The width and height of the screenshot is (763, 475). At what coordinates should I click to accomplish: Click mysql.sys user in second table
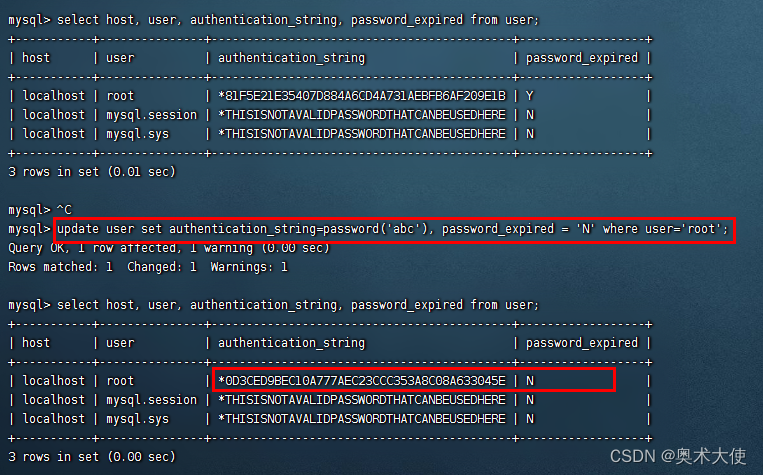click(137, 419)
